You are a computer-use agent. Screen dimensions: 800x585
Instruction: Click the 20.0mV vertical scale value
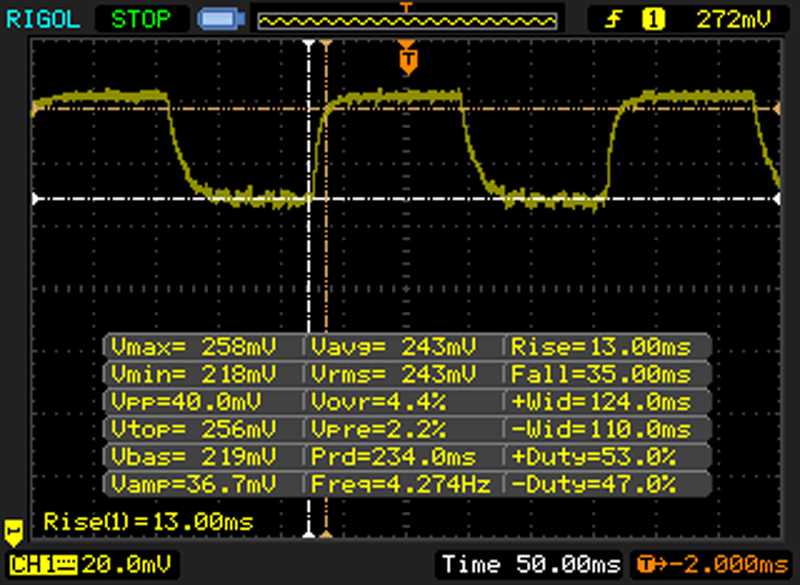coord(127,565)
